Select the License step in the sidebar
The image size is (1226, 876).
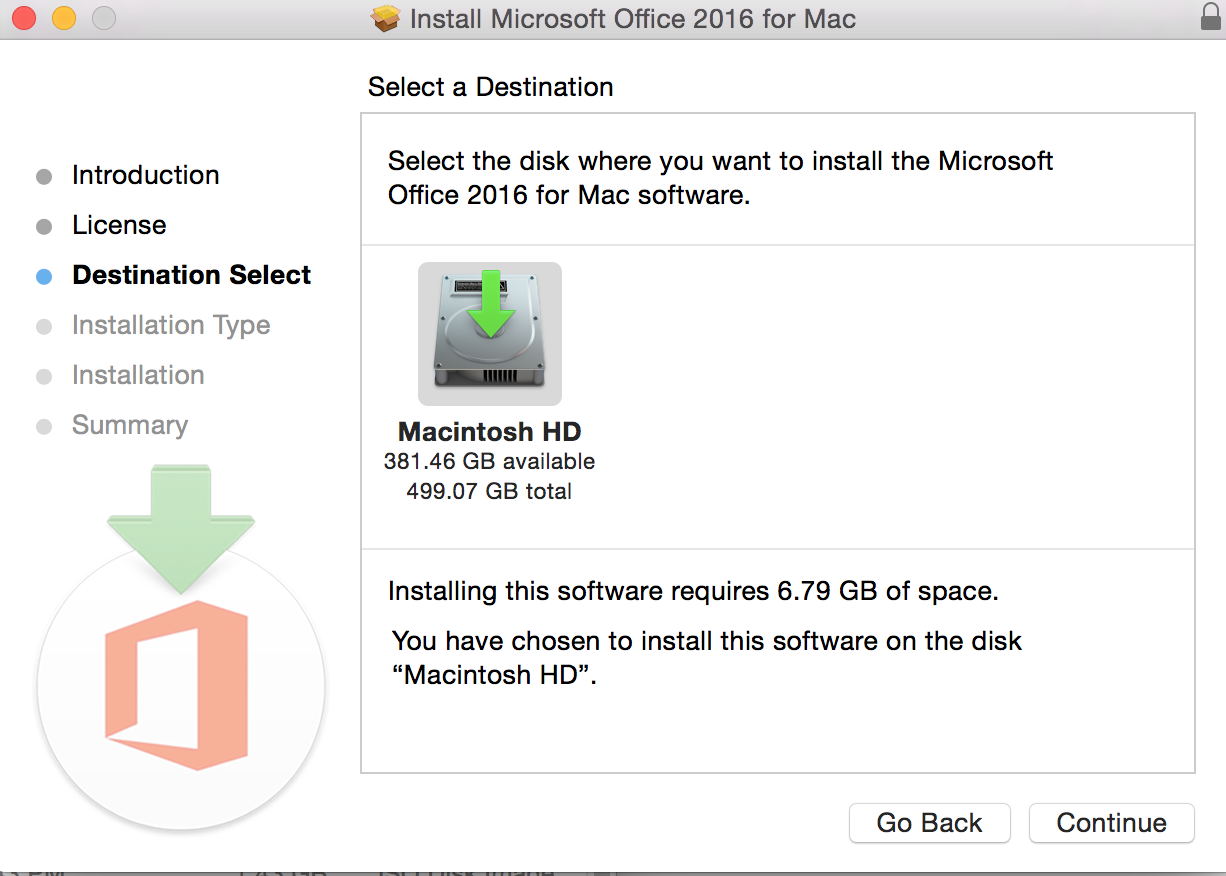(119, 225)
